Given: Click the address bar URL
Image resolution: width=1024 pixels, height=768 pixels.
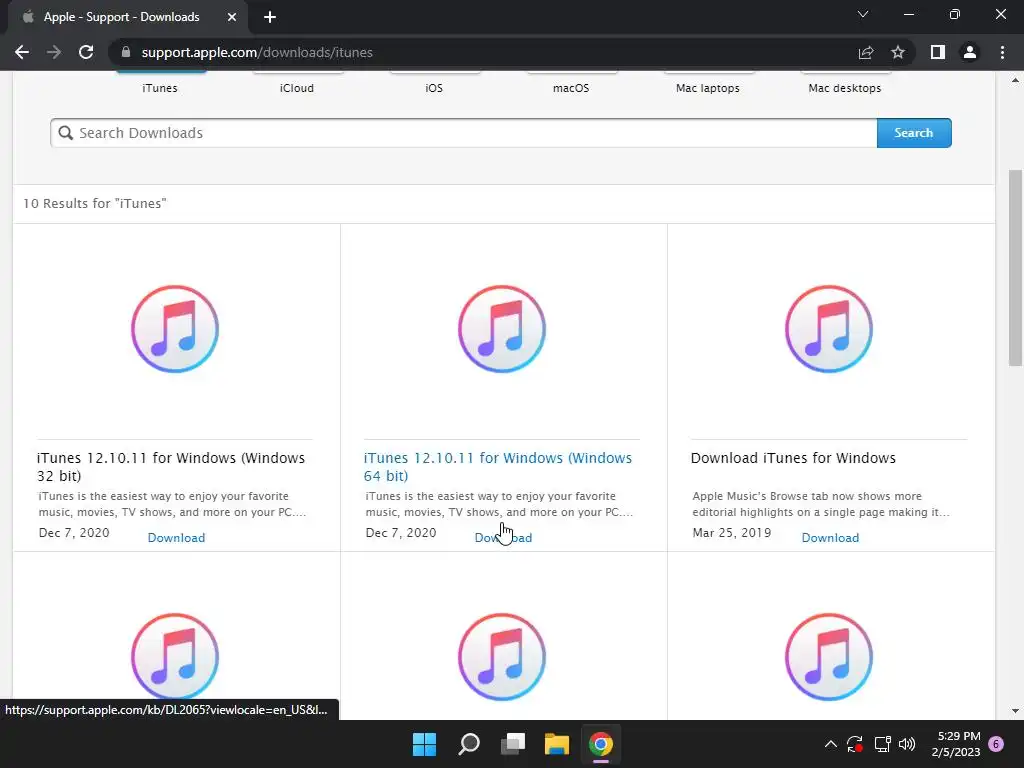Looking at the screenshot, I should coord(257,52).
